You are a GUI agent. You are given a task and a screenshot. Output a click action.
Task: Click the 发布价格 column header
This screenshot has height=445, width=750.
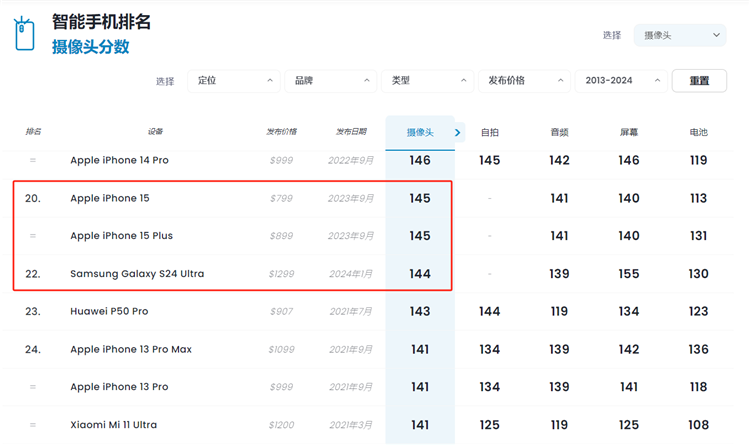[x=281, y=132]
